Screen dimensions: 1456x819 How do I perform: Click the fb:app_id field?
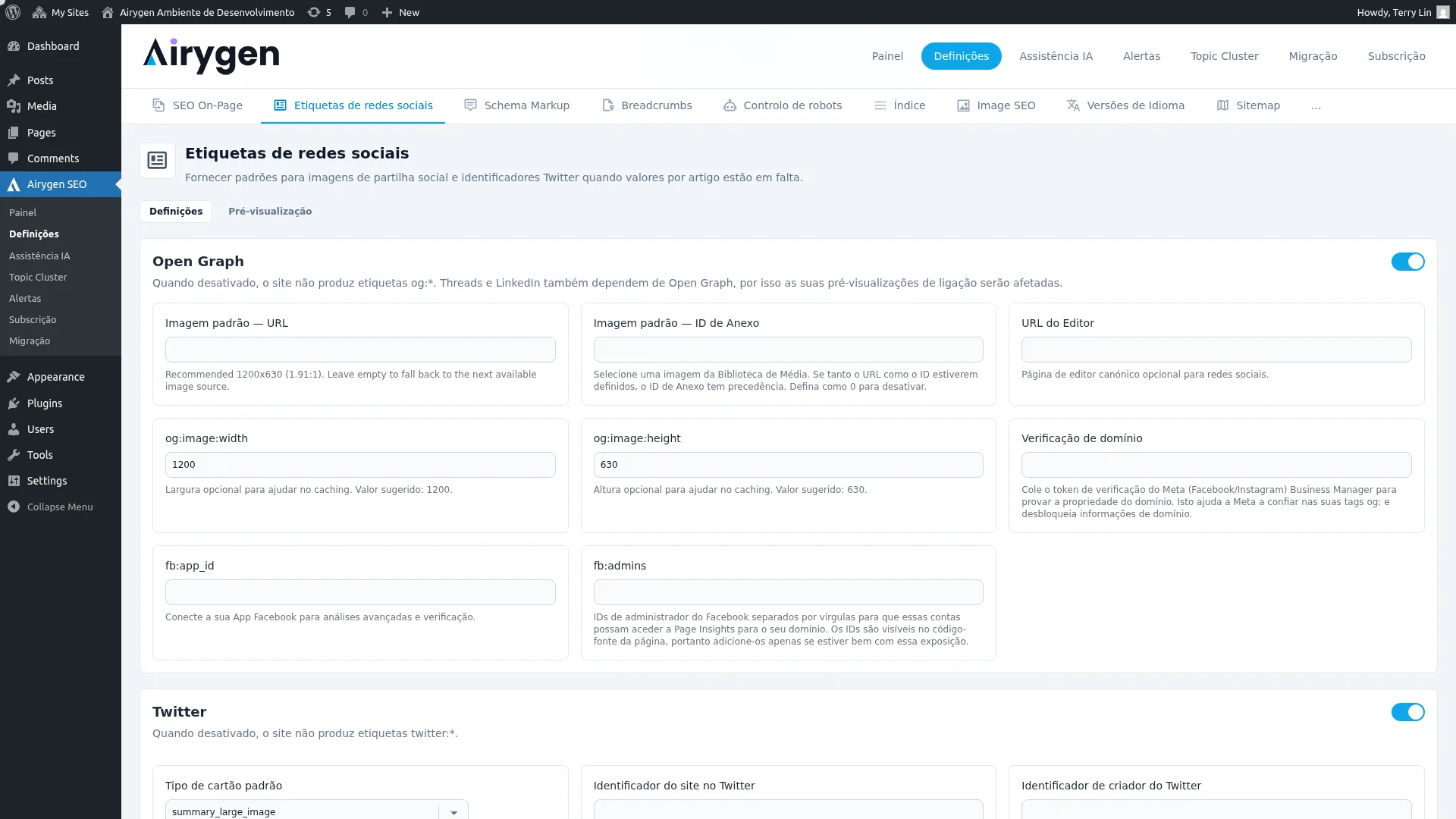(360, 592)
